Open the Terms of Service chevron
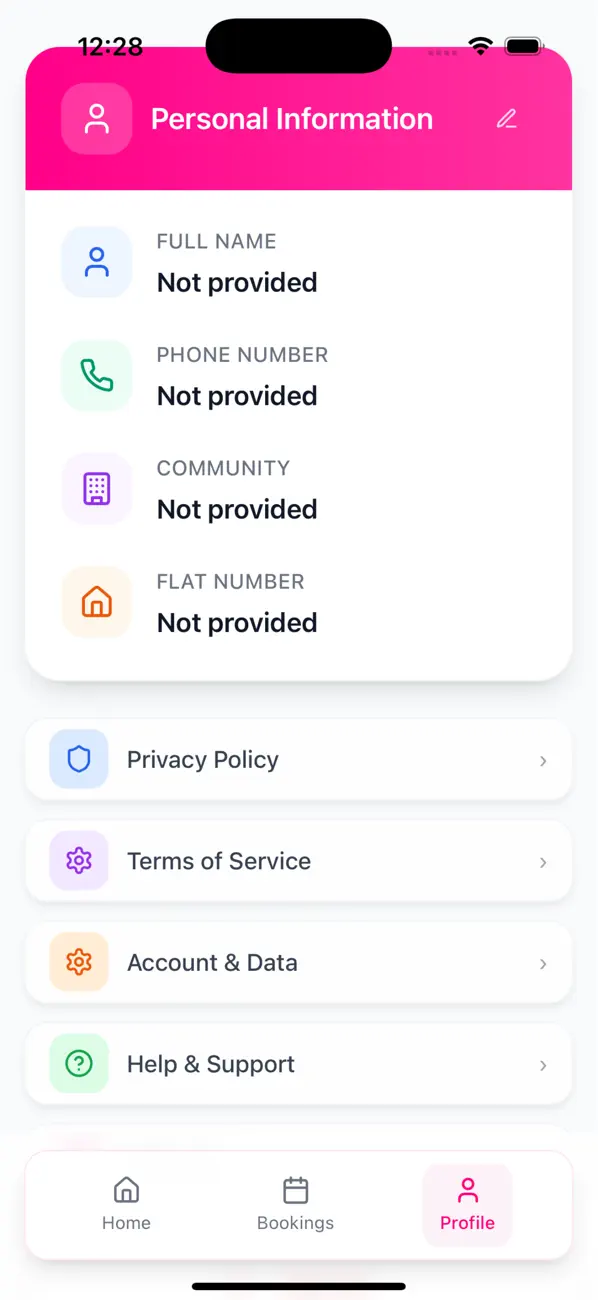598x1300 pixels. click(x=543, y=862)
